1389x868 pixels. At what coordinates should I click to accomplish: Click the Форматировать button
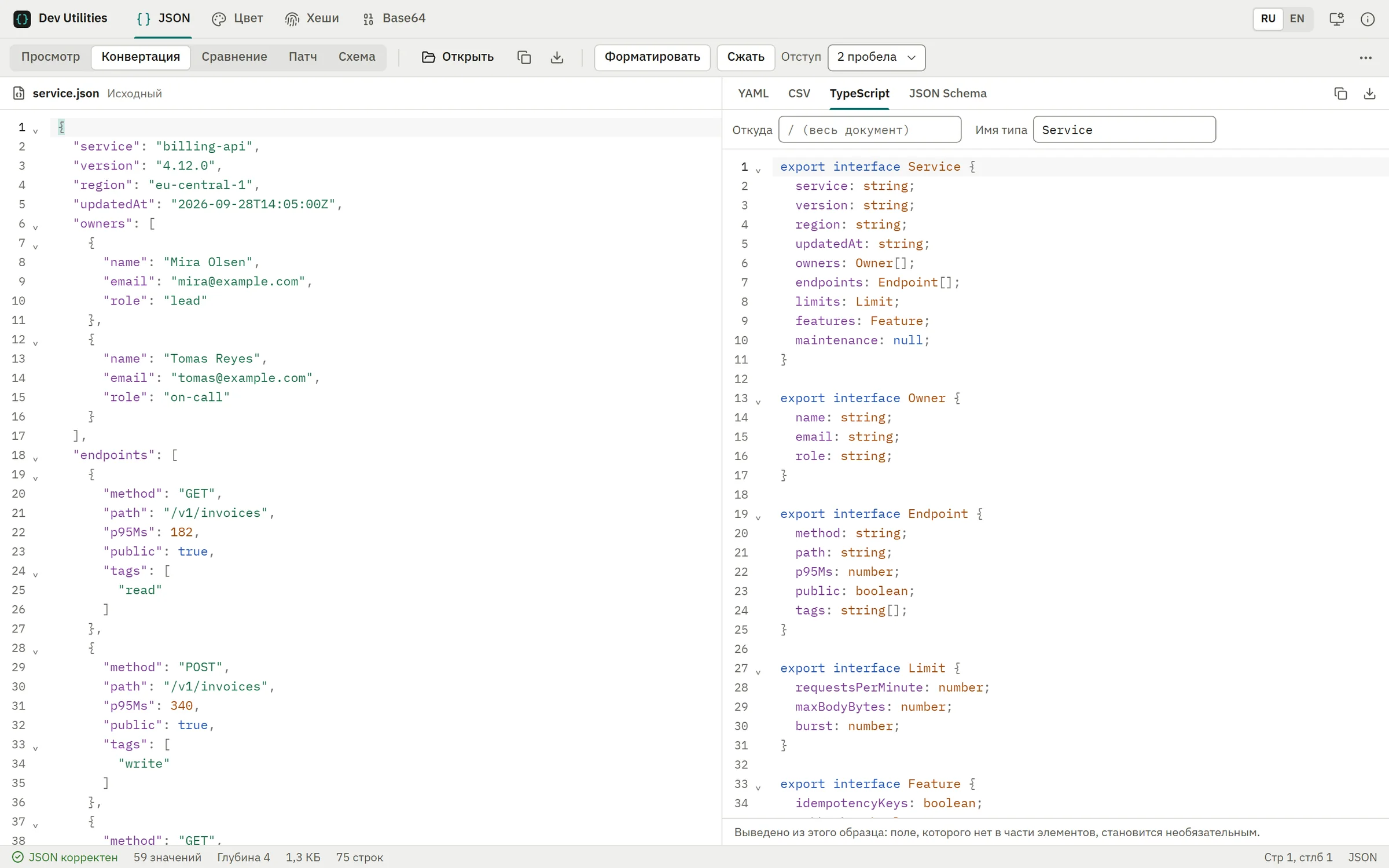(652, 57)
